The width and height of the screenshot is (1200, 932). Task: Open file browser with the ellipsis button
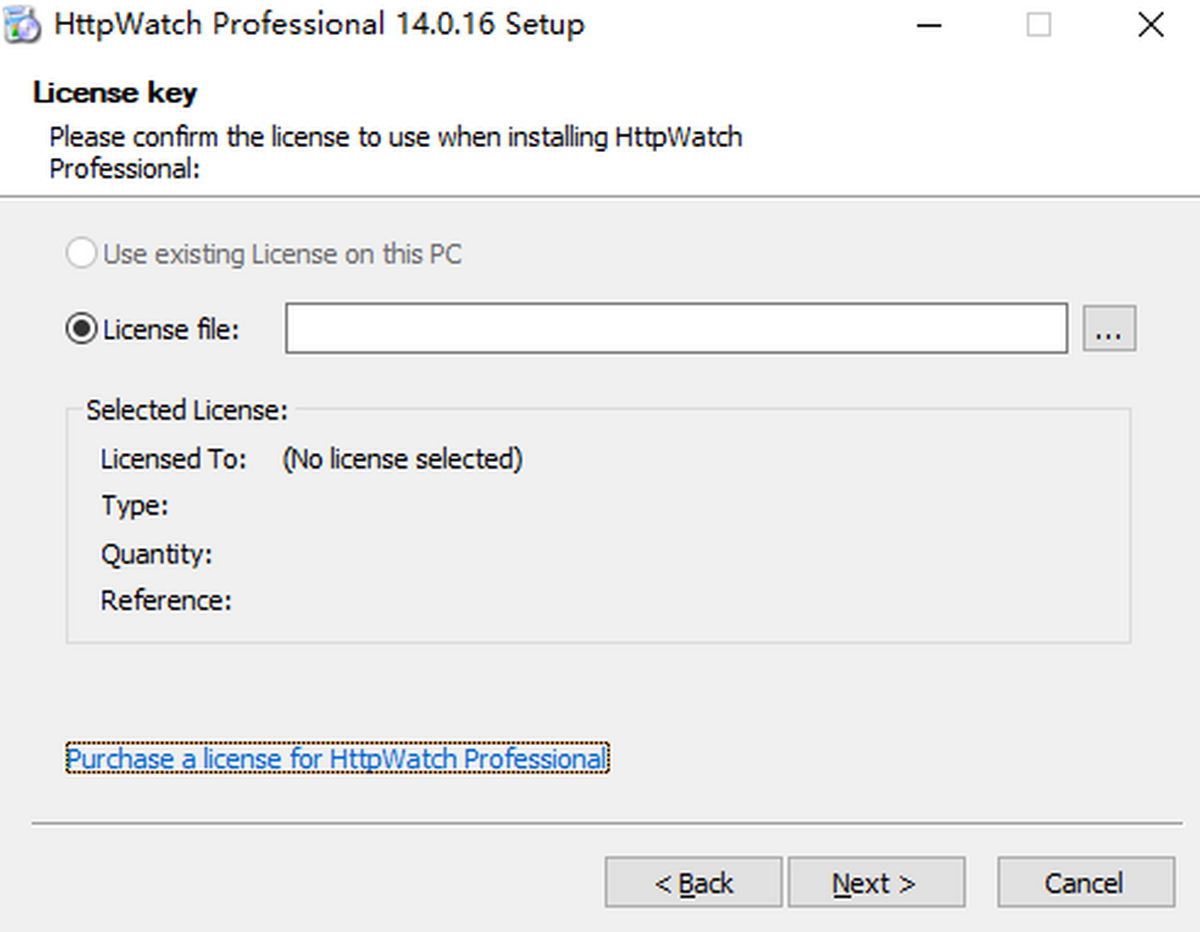click(1109, 328)
